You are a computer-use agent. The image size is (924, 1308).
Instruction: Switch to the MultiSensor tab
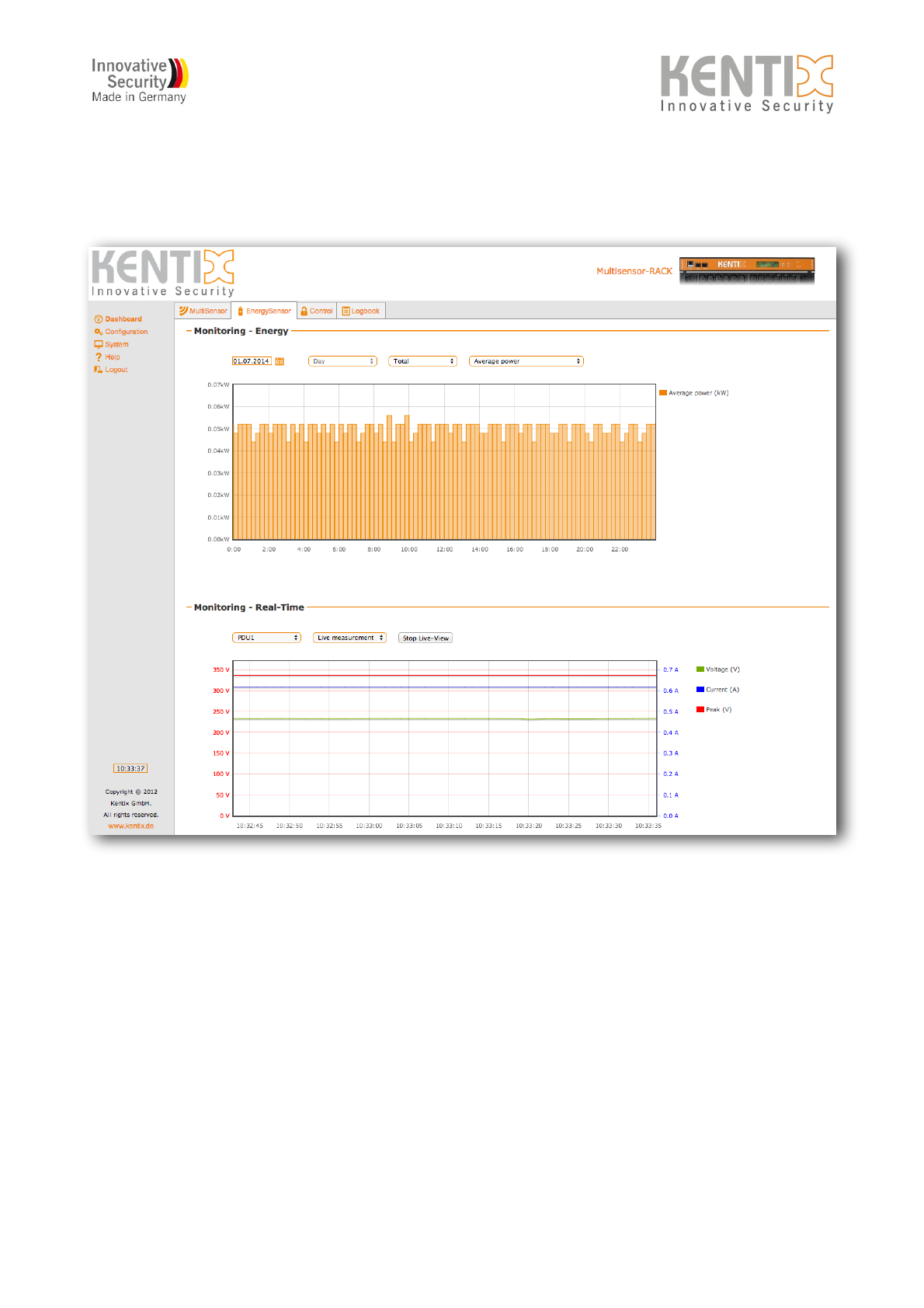pos(204,311)
